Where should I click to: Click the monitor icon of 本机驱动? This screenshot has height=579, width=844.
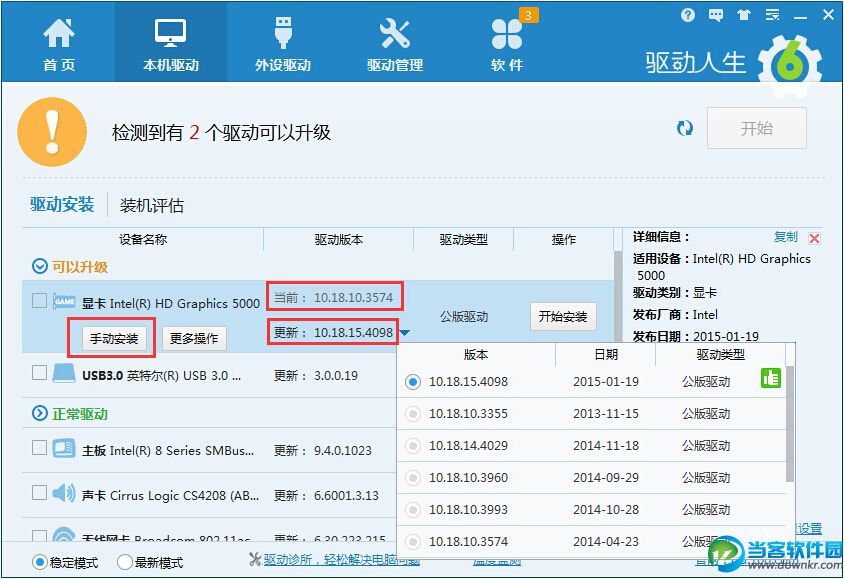coord(171,33)
